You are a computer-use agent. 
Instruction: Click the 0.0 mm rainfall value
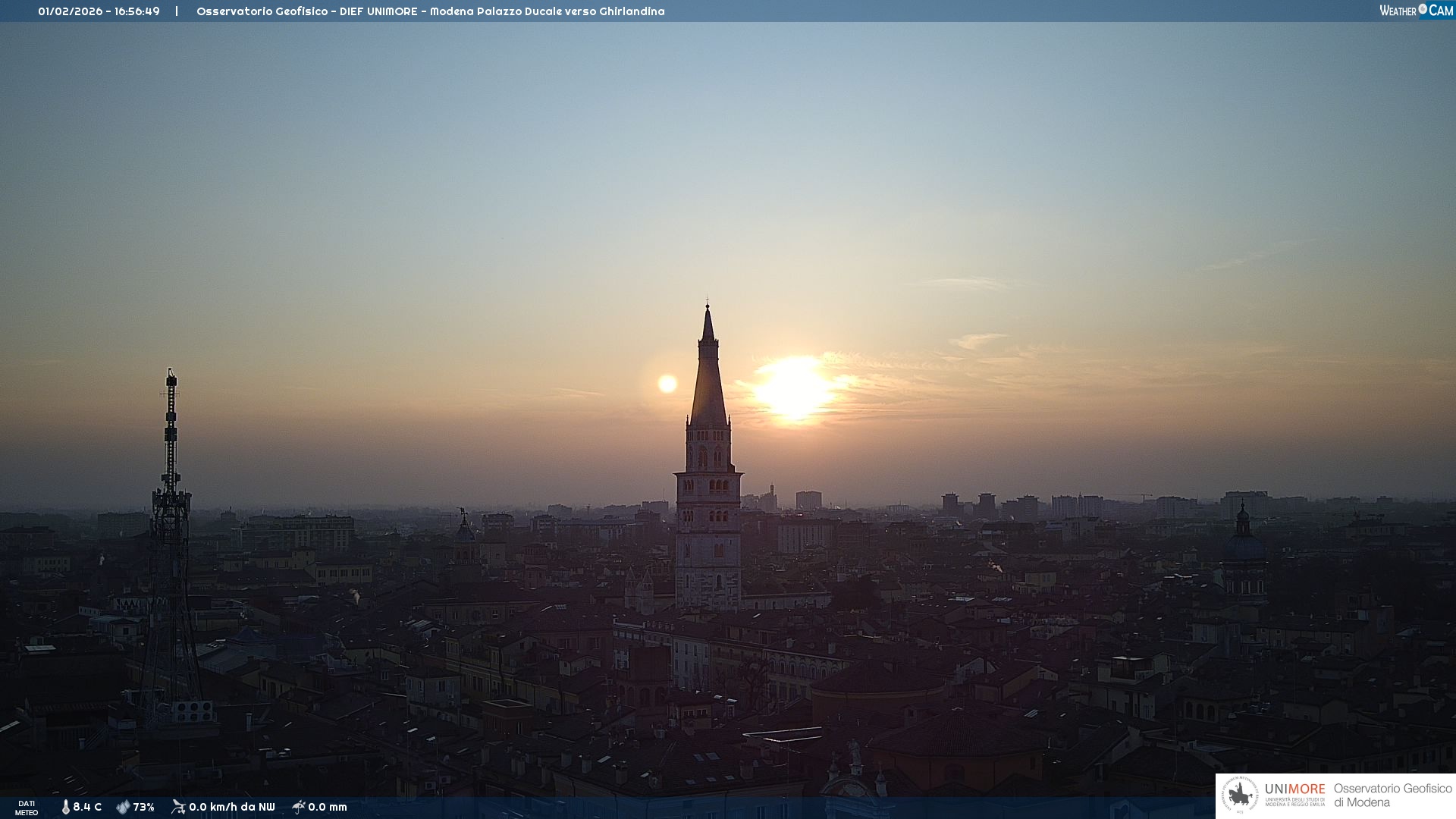click(x=328, y=808)
